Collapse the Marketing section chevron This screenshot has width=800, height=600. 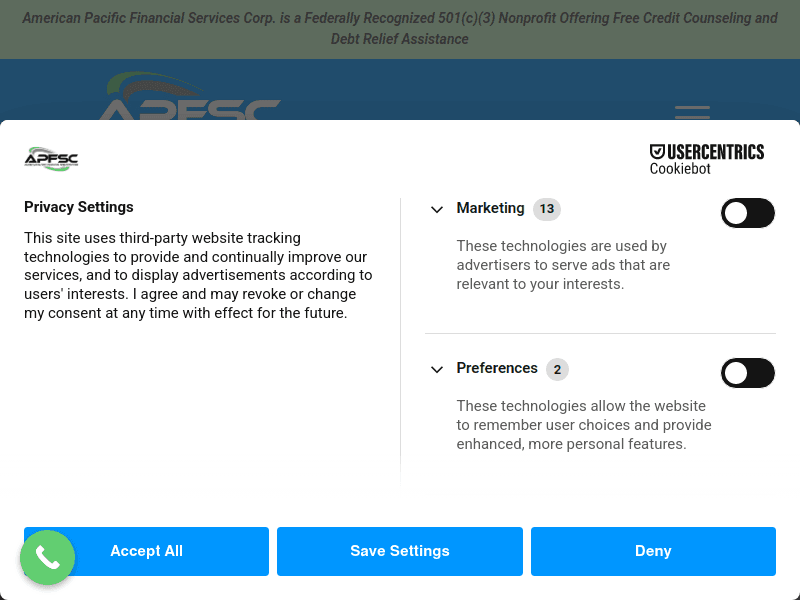pos(437,209)
